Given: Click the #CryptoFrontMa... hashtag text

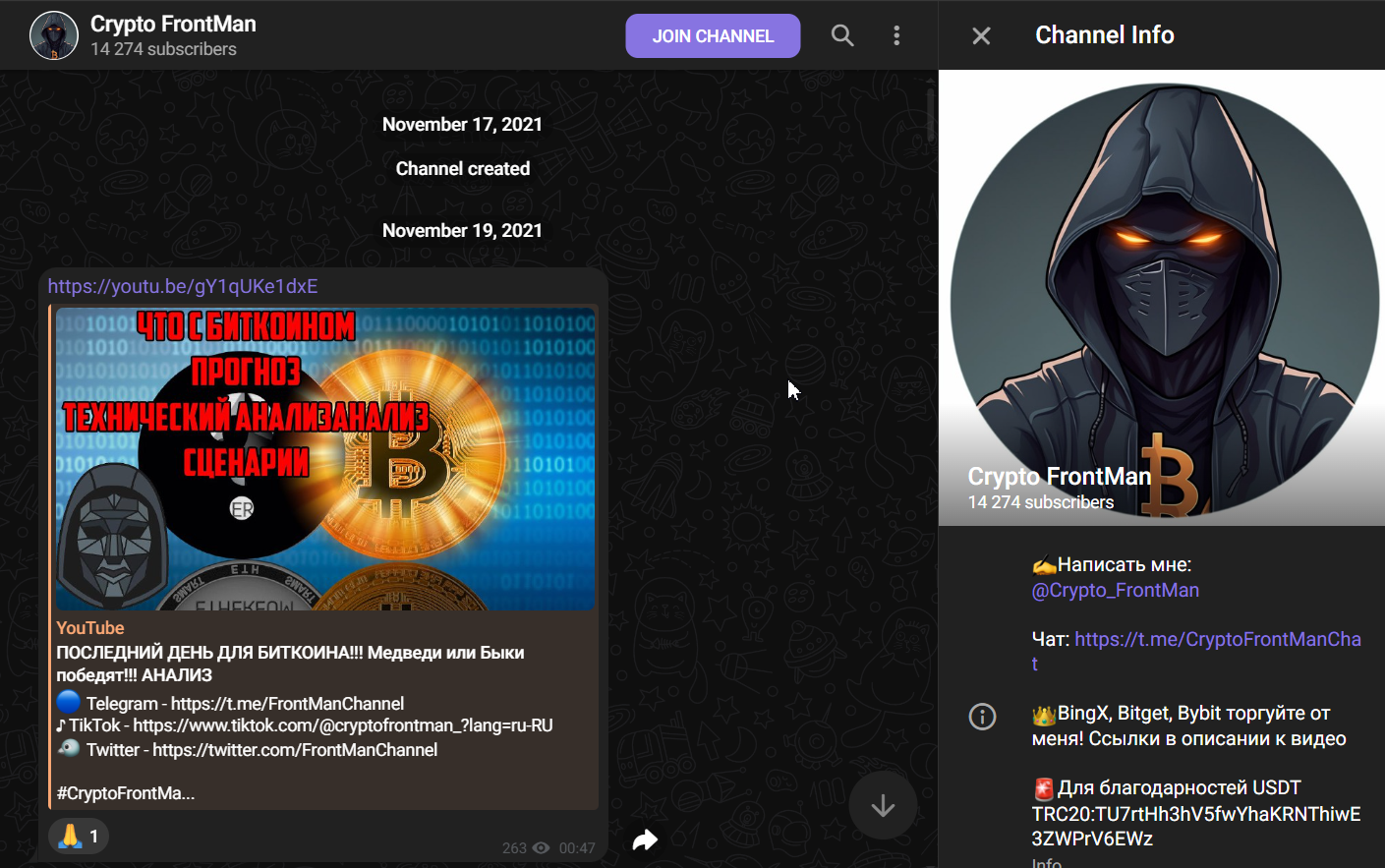Looking at the screenshot, I should [x=126, y=793].
